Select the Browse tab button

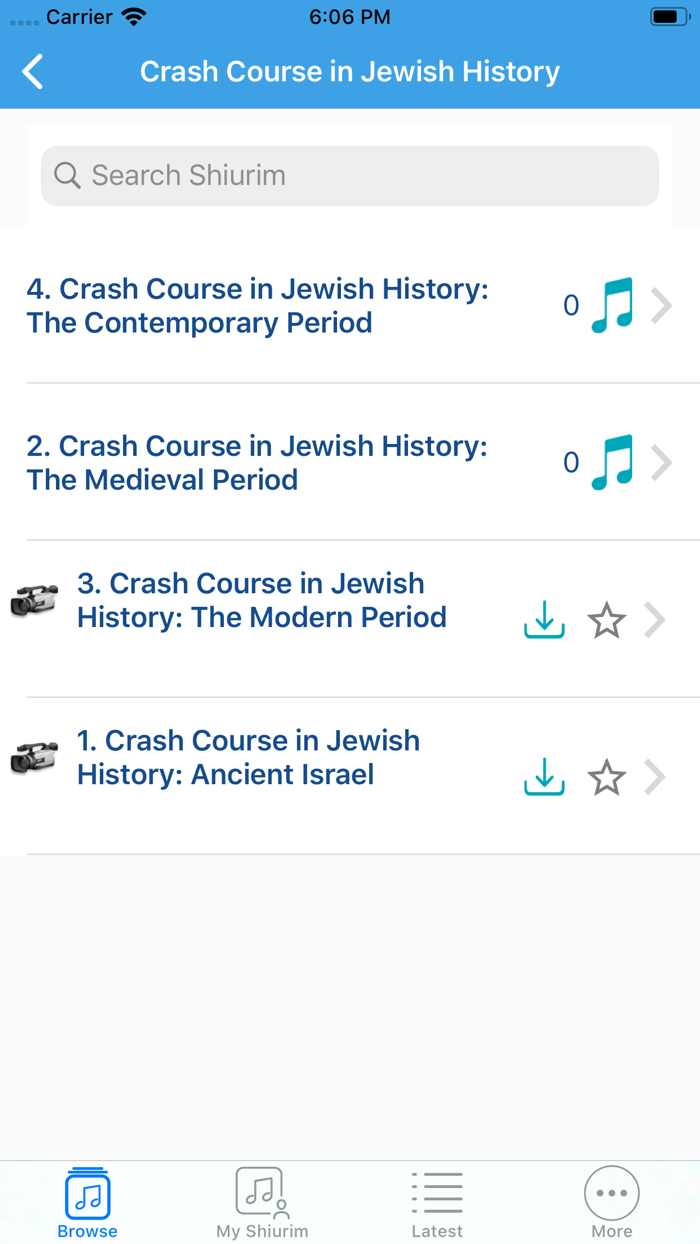[87, 1200]
